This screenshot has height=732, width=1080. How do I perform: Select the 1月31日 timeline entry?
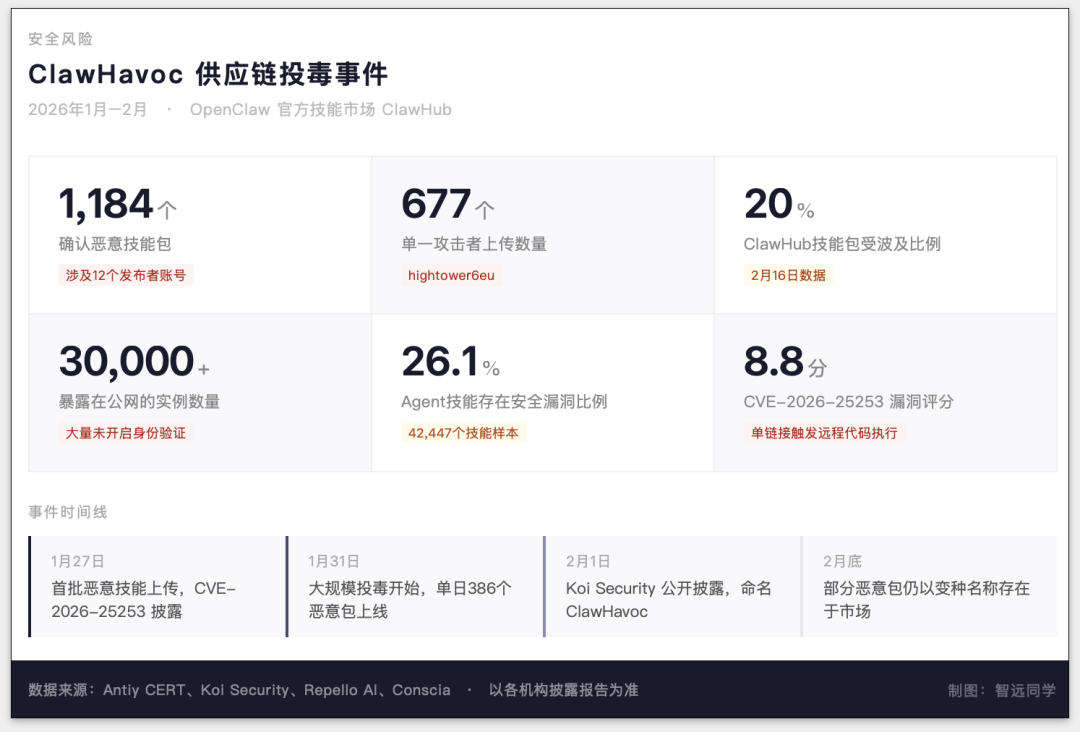click(x=415, y=587)
